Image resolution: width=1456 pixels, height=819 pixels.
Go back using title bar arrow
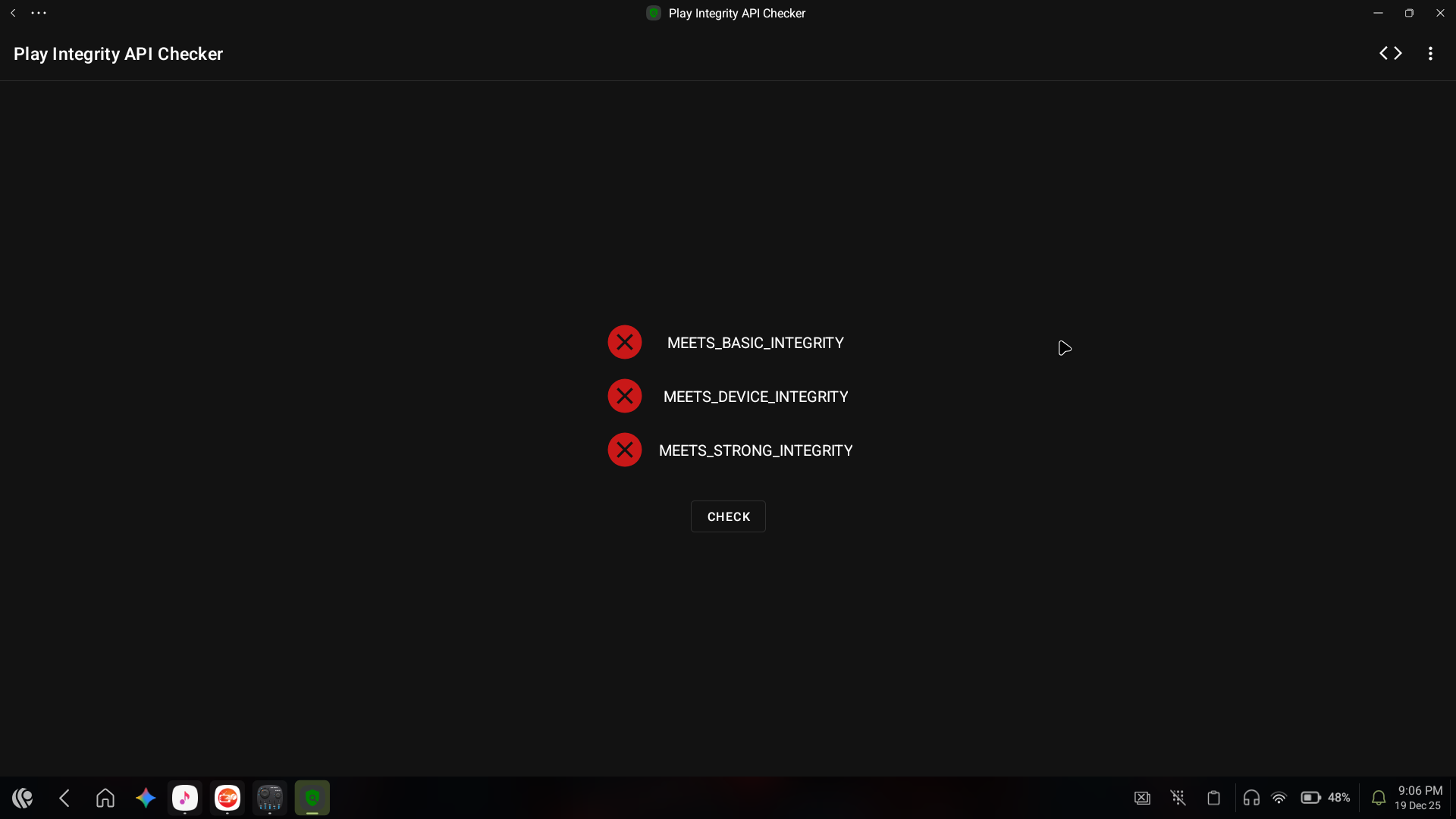coord(13,13)
